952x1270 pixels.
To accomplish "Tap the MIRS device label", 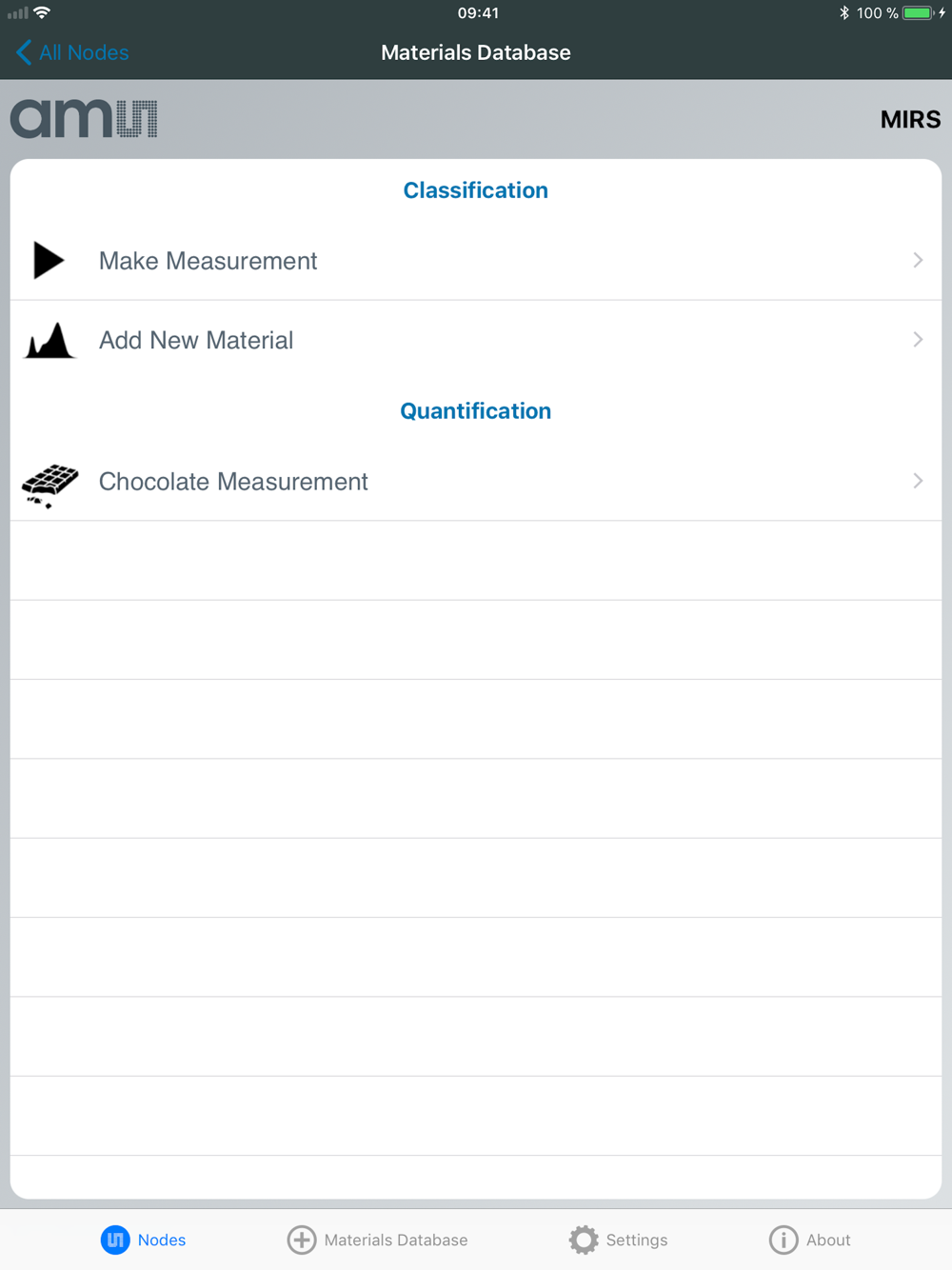I will pyautogui.click(x=910, y=119).
